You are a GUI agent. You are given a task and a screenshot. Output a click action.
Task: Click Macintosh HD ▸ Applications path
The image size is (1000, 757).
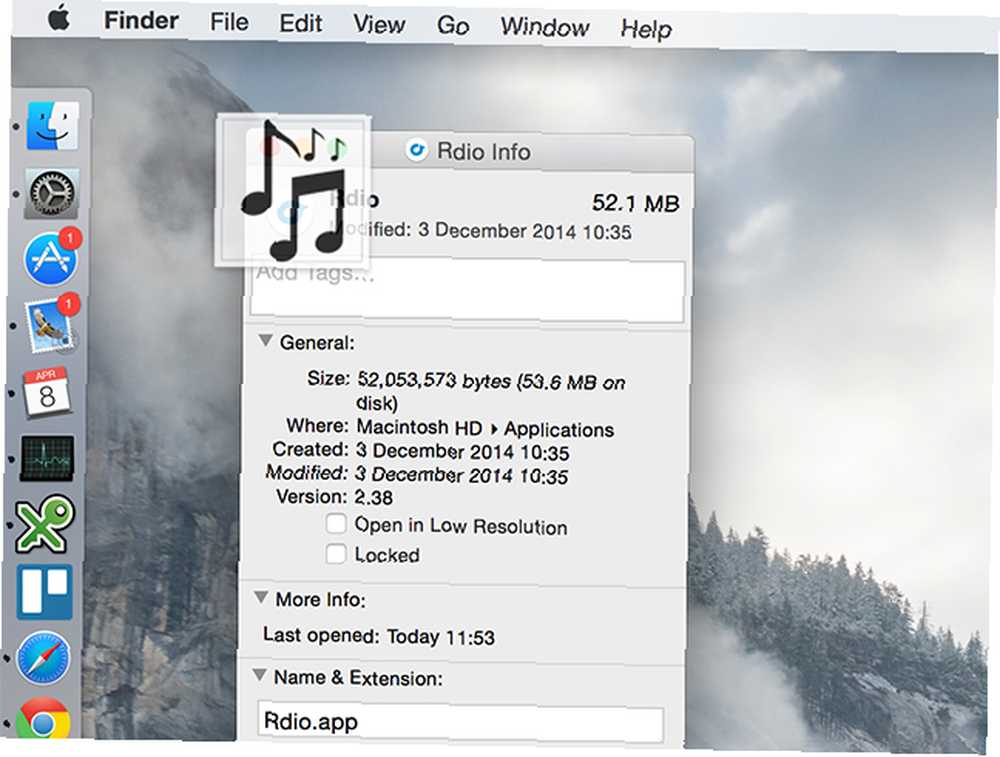point(485,427)
